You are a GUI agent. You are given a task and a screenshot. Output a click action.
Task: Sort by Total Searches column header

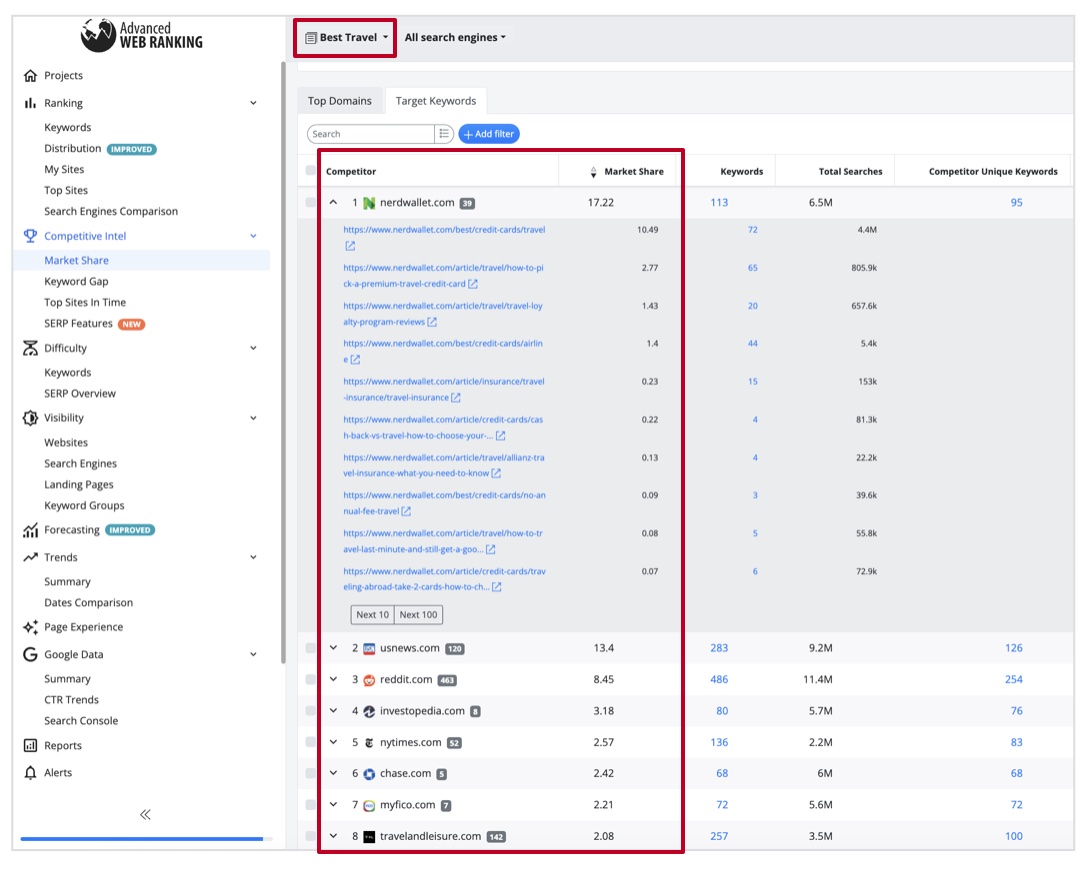click(850, 172)
